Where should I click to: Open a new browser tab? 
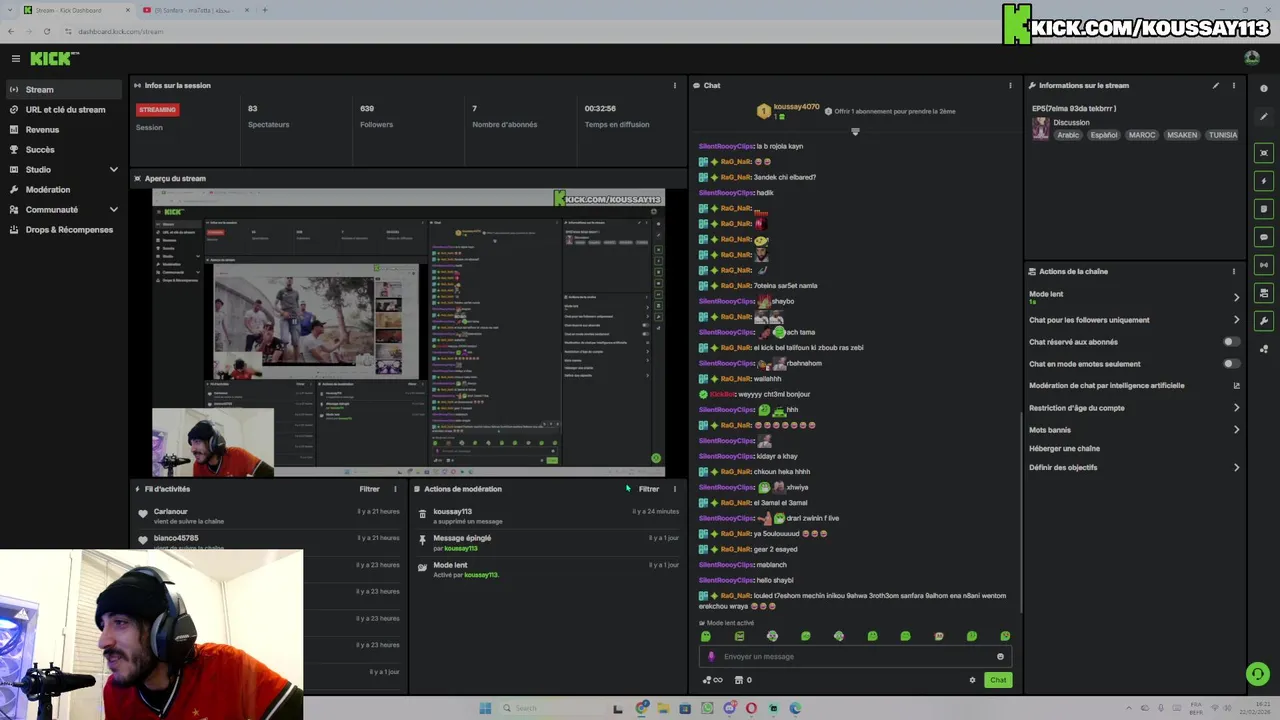point(264,10)
